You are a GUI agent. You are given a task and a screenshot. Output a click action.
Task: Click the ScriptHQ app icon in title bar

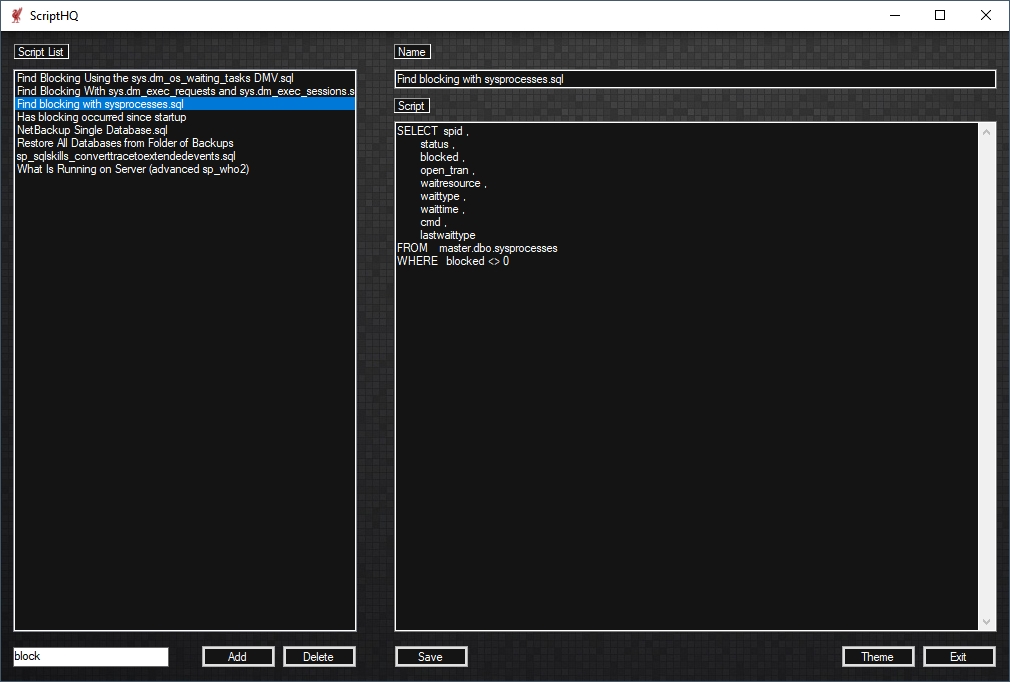(16, 15)
